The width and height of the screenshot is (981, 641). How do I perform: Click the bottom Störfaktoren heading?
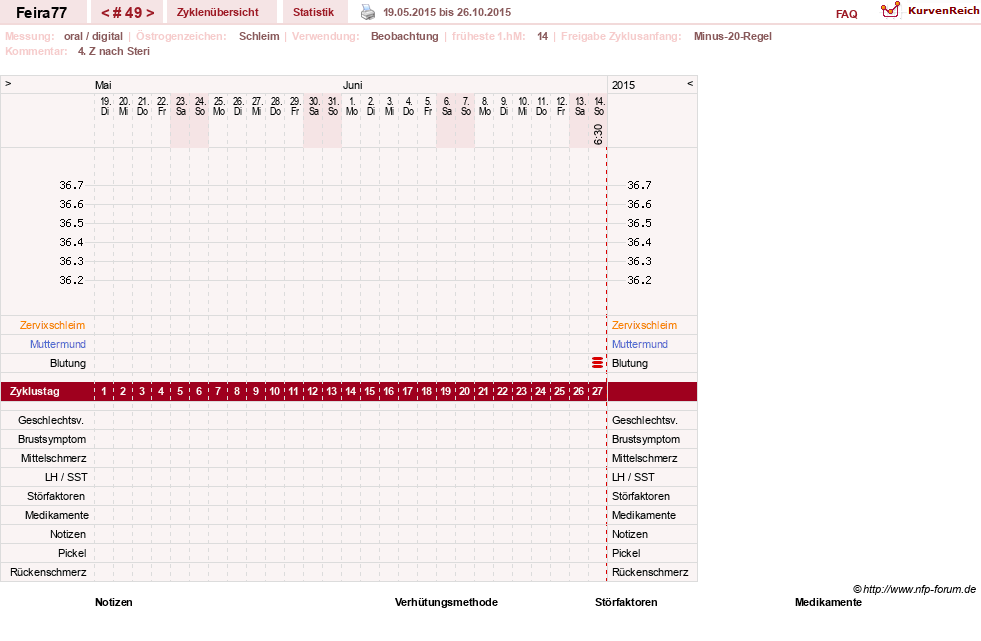[x=626, y=602]
